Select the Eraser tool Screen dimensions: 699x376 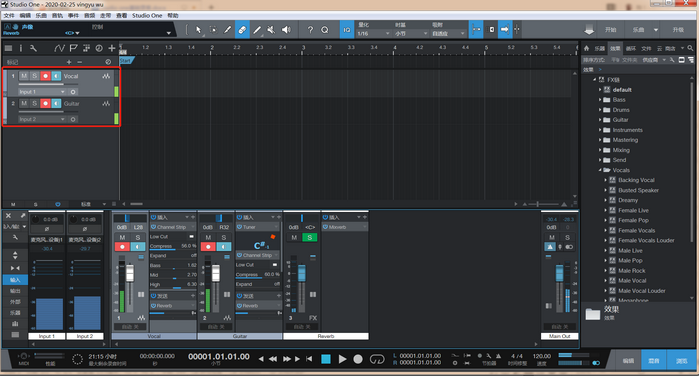(x=242, y=30)
